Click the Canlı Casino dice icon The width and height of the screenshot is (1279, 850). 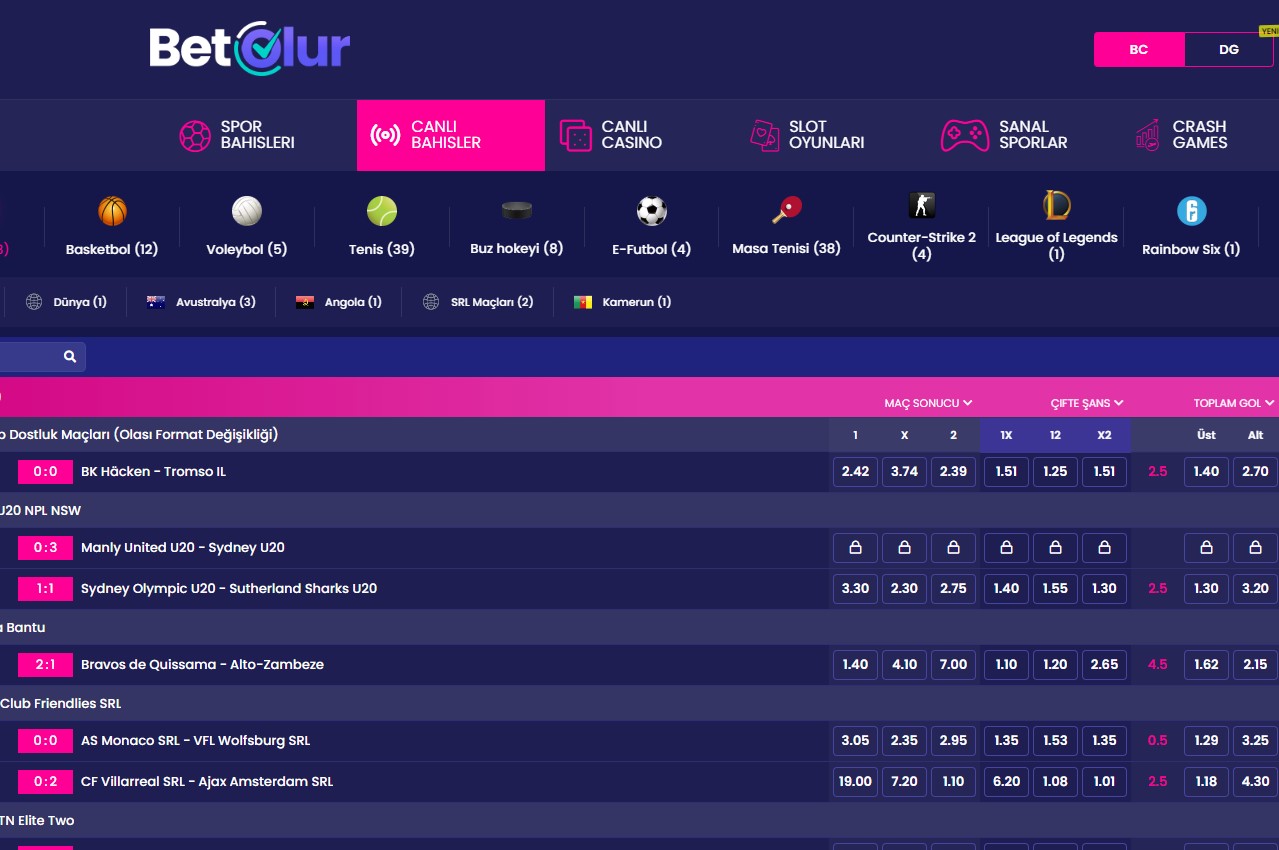click(576, 135)
